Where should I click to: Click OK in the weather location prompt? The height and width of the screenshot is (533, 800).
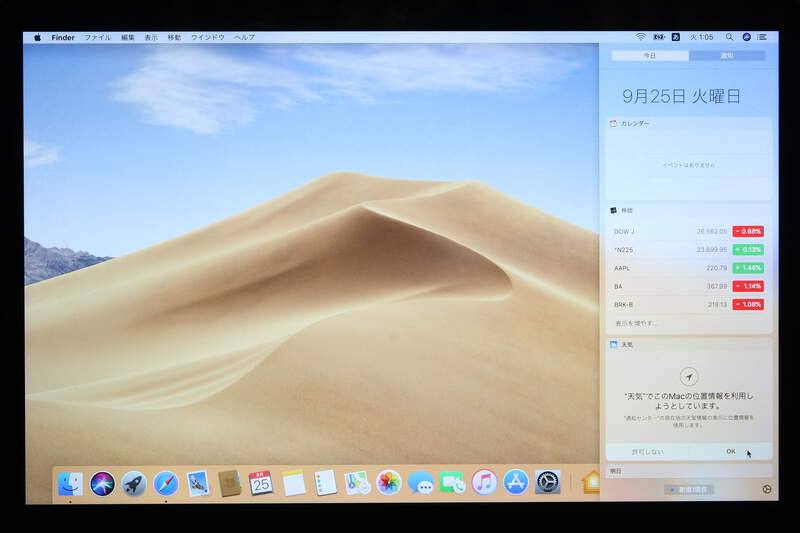pos(731,451)
